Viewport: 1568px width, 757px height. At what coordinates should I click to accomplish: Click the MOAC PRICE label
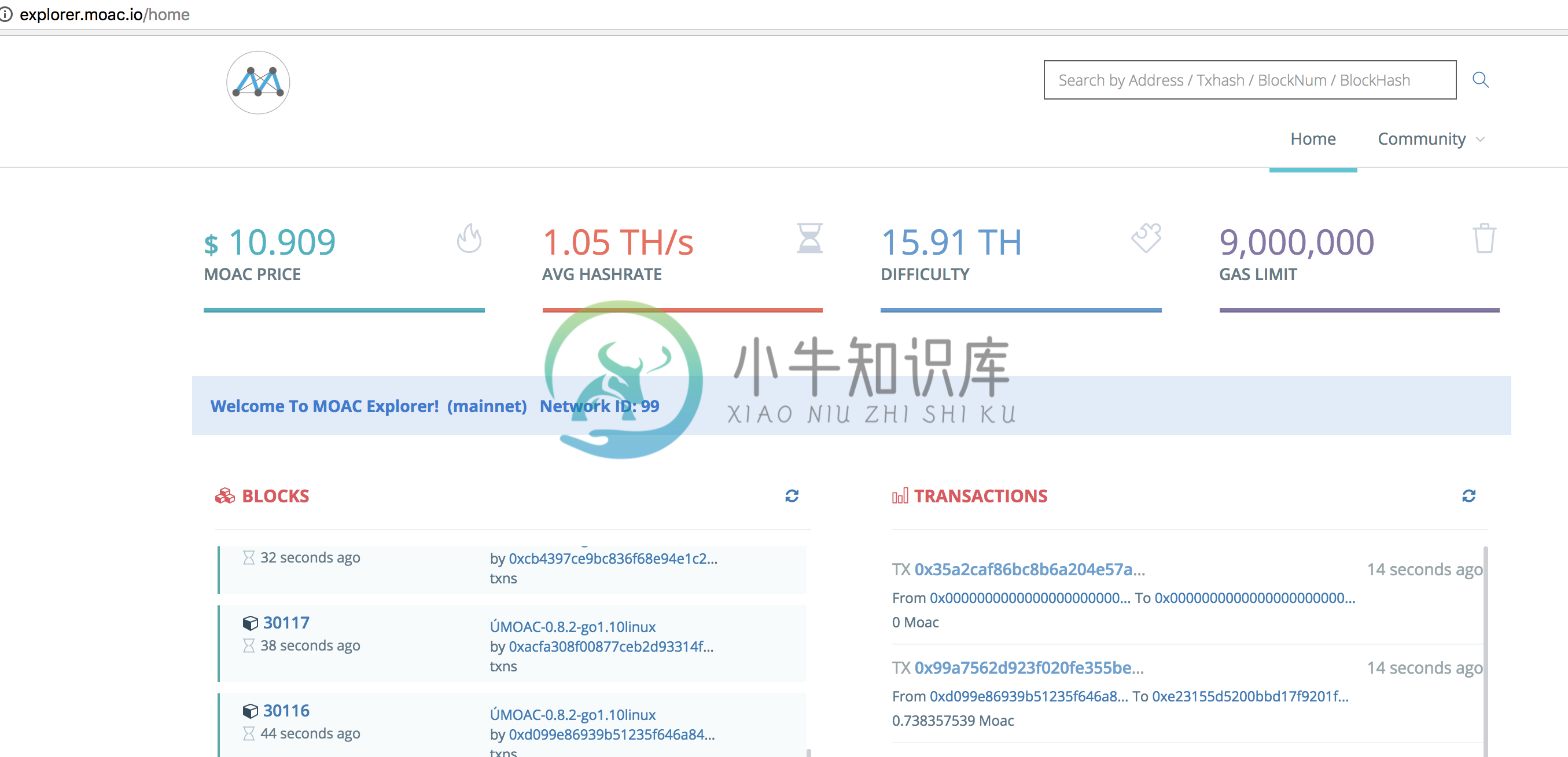click(x=252, y=274)
